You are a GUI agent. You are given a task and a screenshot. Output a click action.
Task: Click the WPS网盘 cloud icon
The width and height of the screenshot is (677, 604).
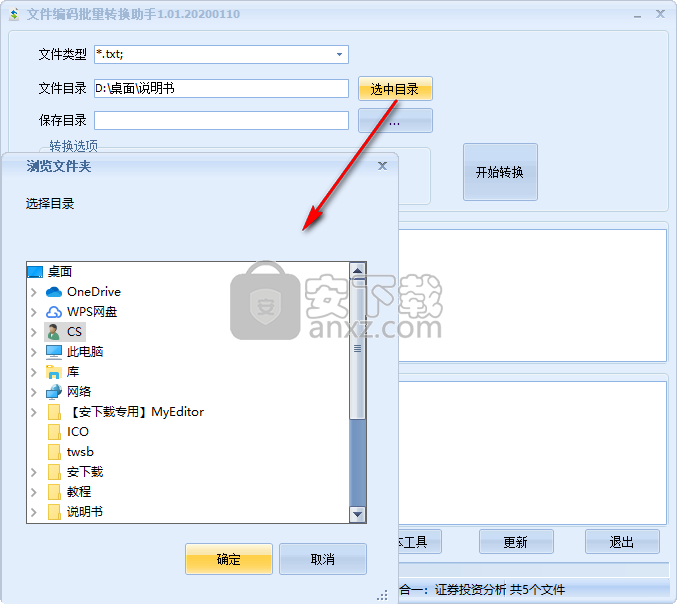click(x=54, y=312)
